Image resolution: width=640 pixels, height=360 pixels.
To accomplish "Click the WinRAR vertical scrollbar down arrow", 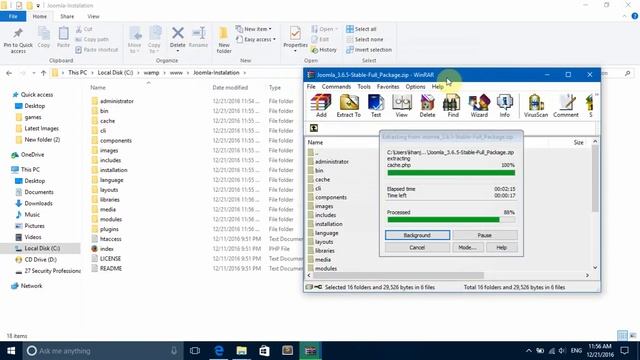I will [x=595, y=268].
